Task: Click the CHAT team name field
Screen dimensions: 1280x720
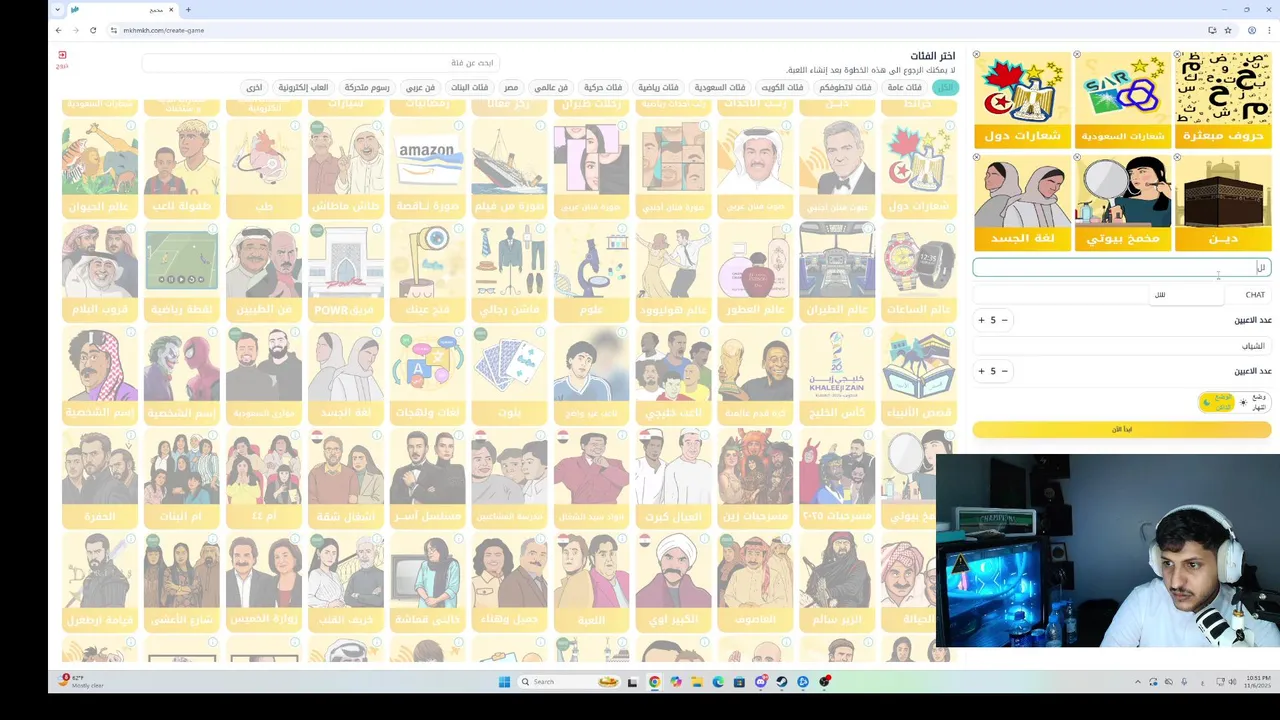Action: pyautogui.click(x=1122, y=295)
